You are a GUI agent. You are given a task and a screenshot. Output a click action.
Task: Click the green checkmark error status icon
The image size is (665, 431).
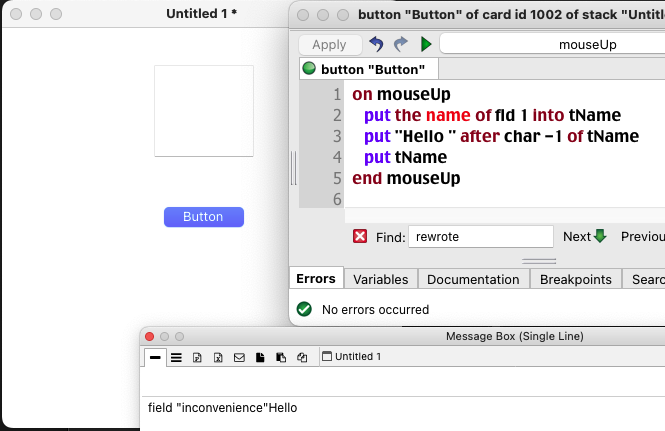(304, 309)
